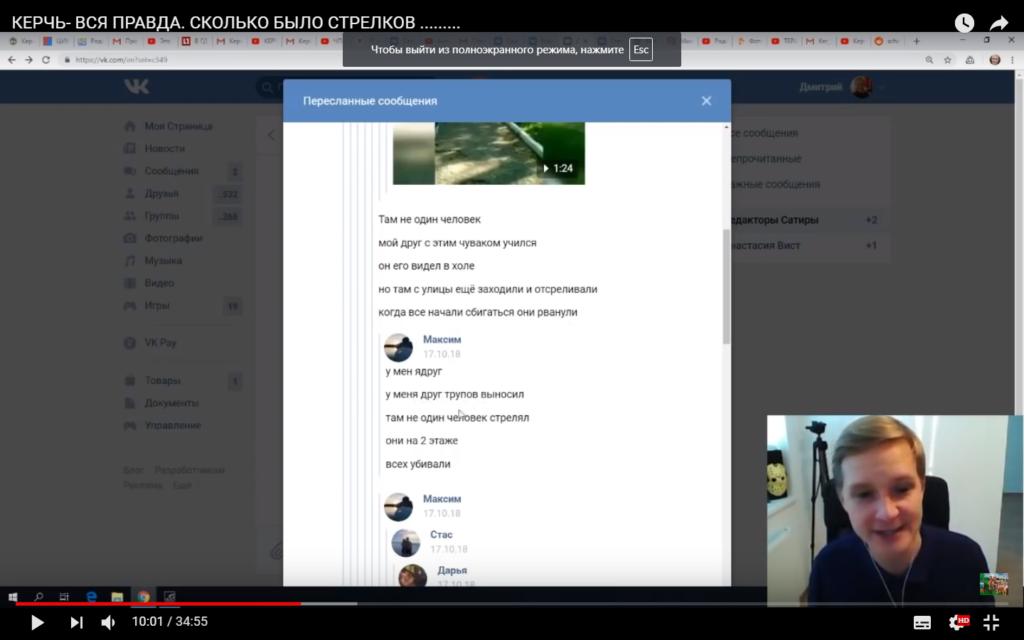
Task: Click the Share arrow icon
Action: click(x=999, y=22)
